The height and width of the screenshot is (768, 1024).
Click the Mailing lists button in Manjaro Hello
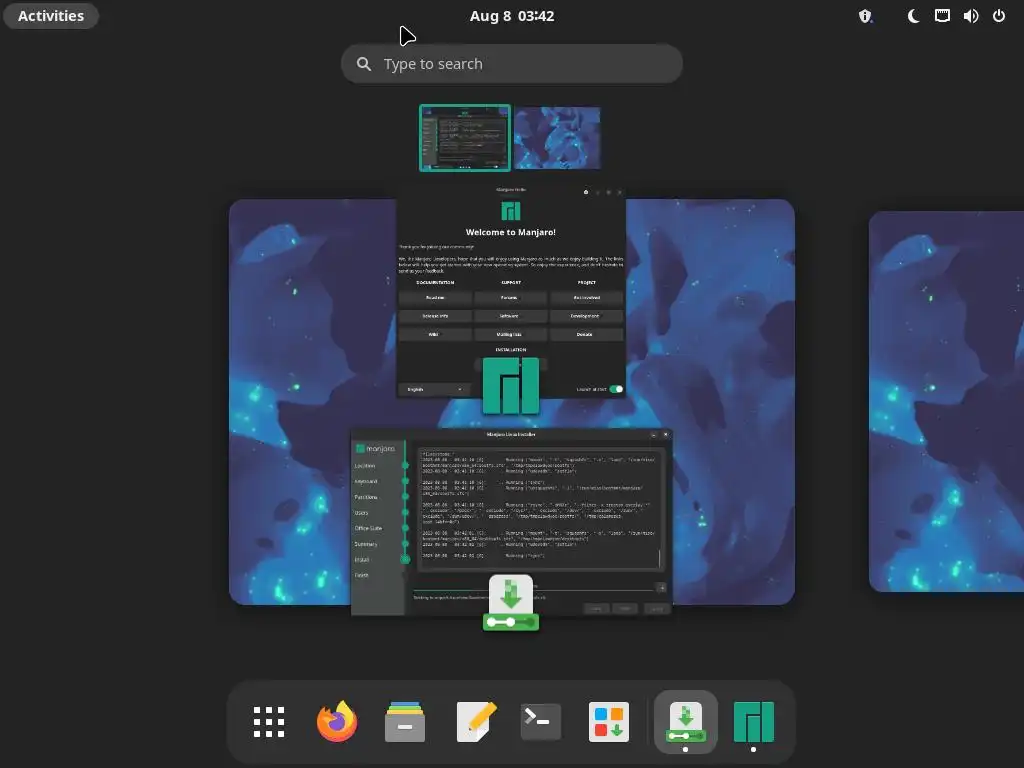(510, 334)
